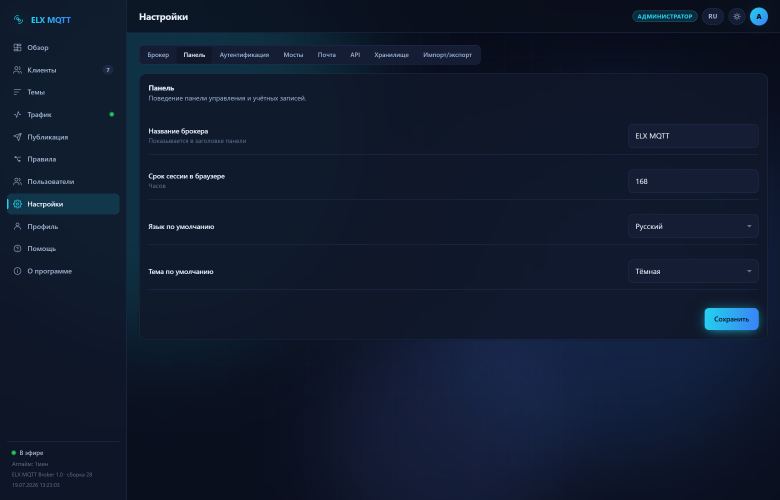Click the Клиенты count badge 7
The image size is (780, 500).
(108, 70)
